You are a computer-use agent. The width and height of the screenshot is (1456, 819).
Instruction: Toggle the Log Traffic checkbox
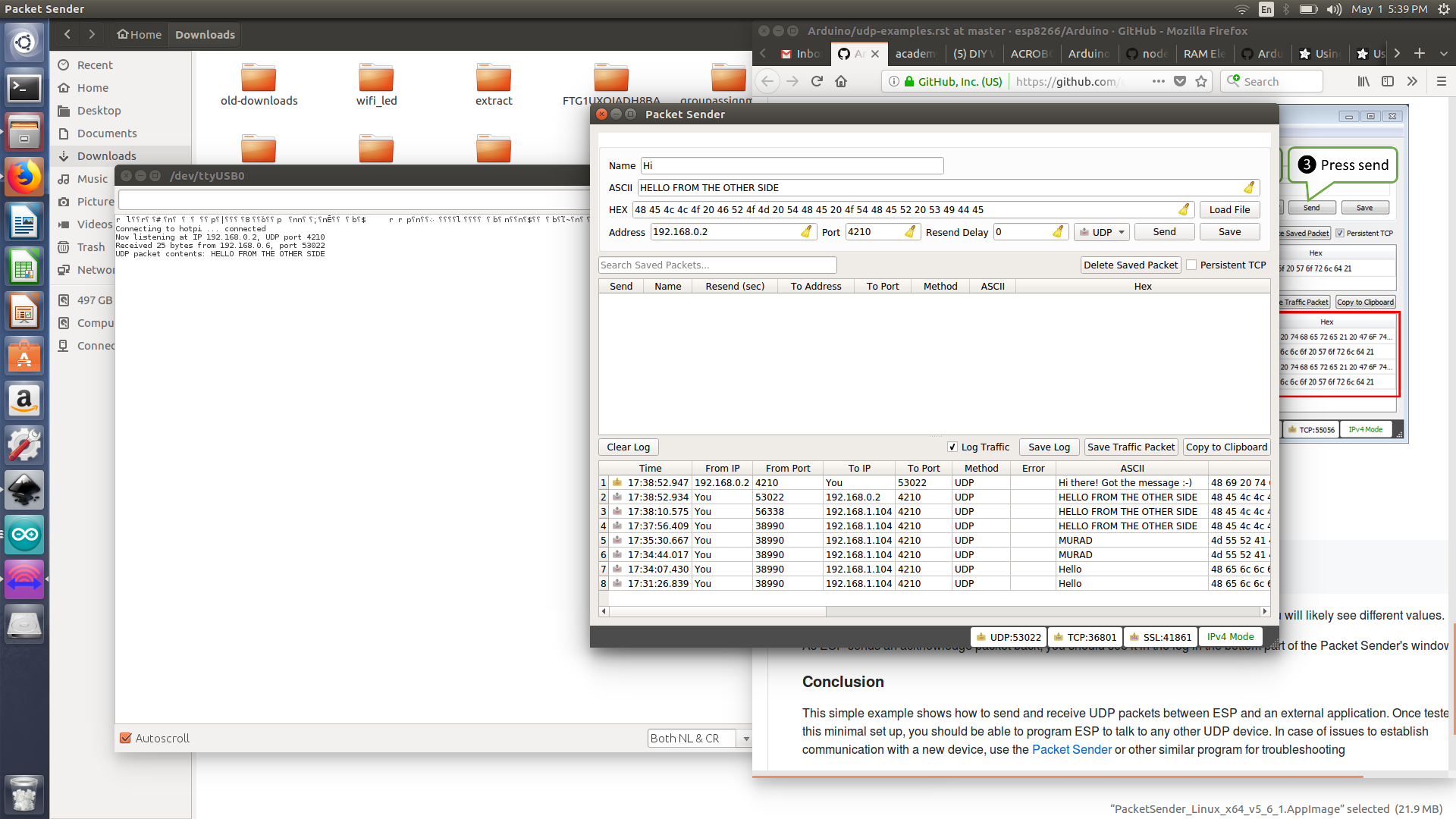952,447
